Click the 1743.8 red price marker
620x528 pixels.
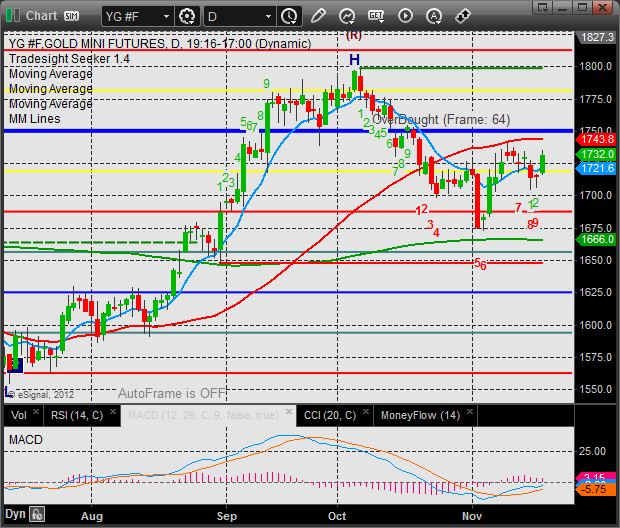(x=597, y=139)
